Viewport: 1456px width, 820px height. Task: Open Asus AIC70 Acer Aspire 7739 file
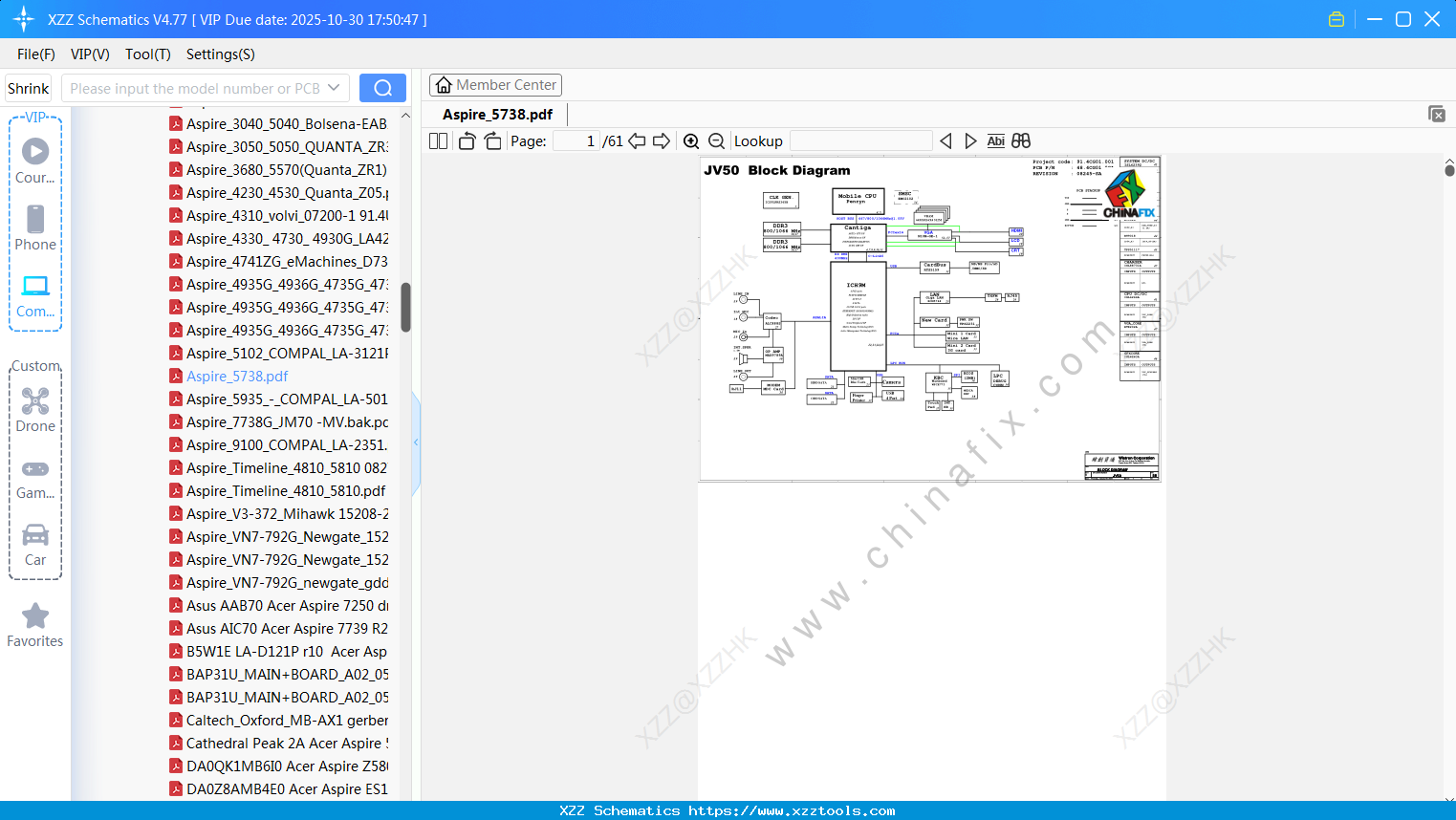(x=278, y=628)
